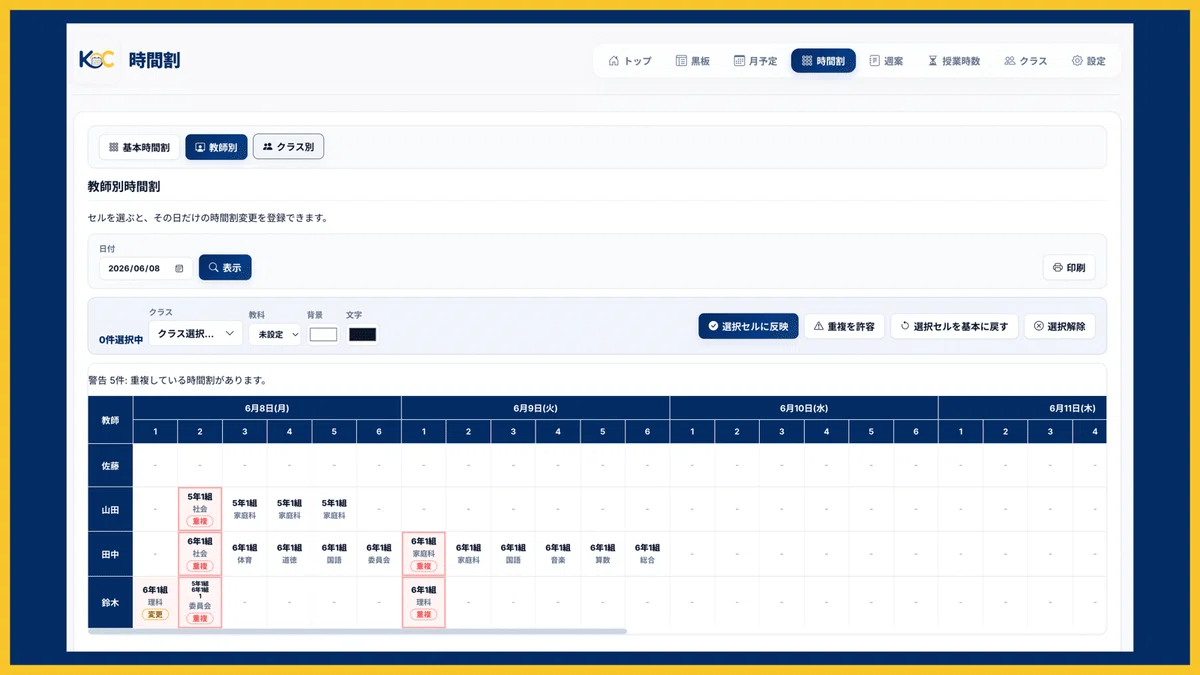Image resolution: width=1200 pixels, height=675 pixels.
Task: Click 選択セルを基本に戻す button
Action: [954, 326]
